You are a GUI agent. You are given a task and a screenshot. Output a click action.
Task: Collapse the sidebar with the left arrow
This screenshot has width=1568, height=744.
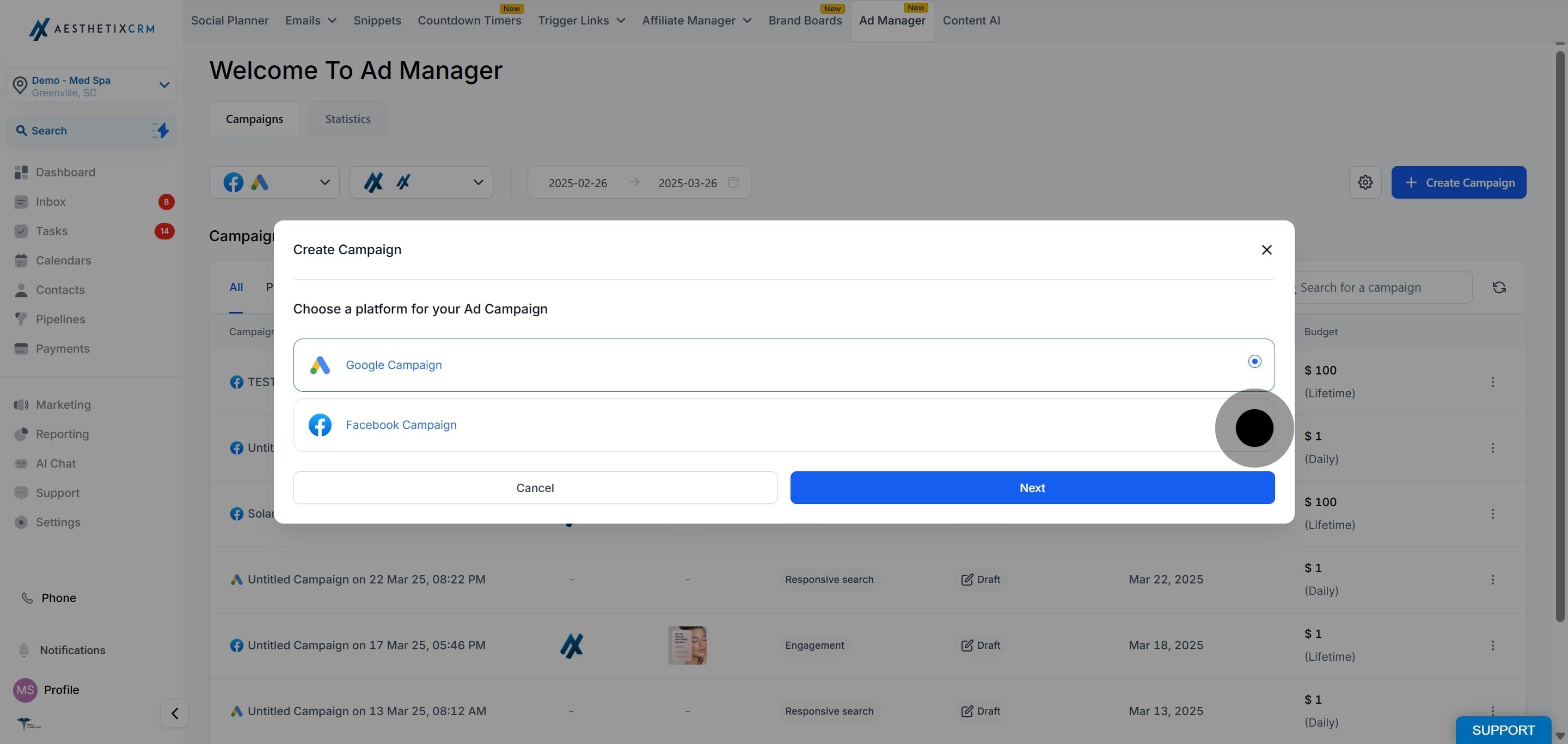pyautogui.click(x=175, y=713)
